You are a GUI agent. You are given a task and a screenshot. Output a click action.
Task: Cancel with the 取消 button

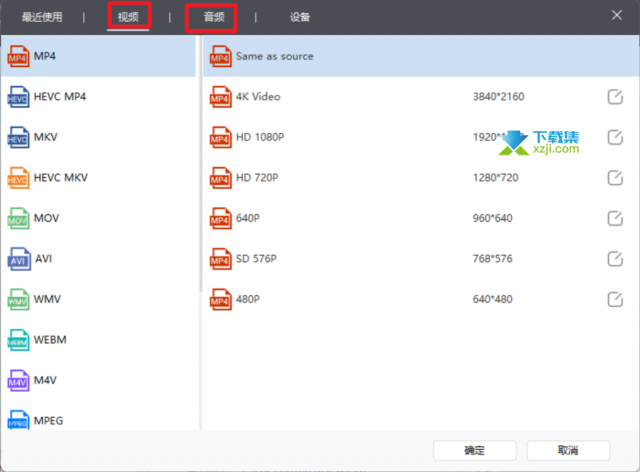tap(568, 450)
